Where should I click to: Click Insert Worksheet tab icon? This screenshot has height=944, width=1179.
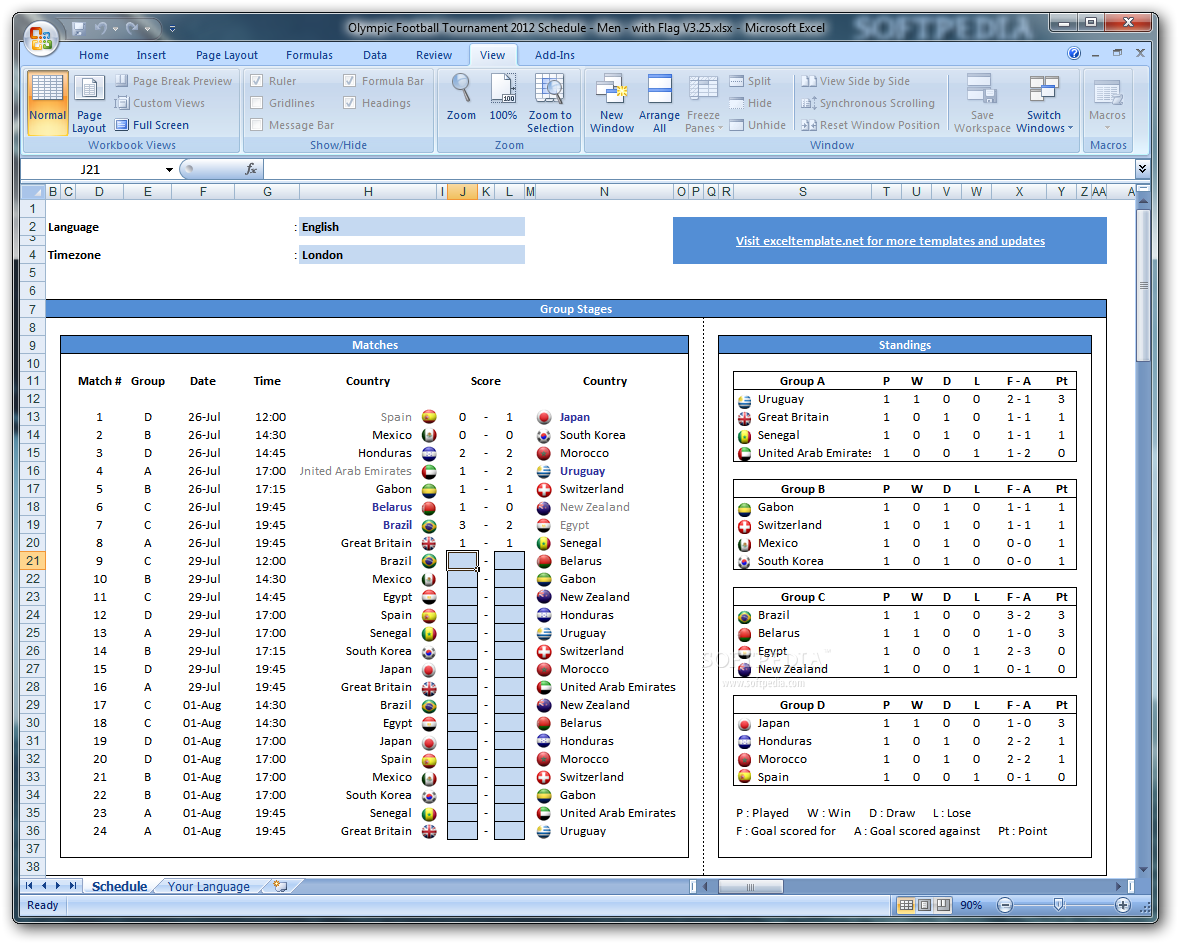click(x=280, y=886)
